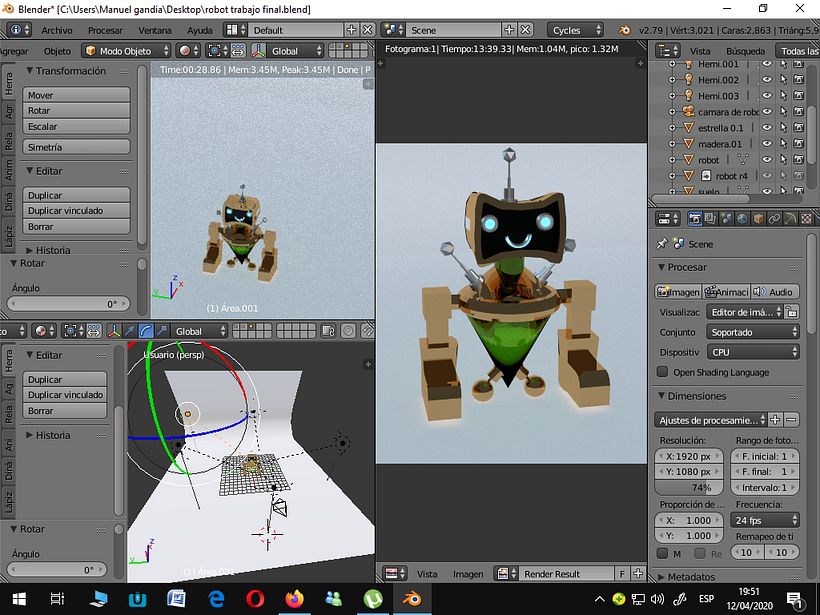Hide Hemi.002 with its eye icon
This screenshot has width=820, height=615.
click(x=767, y=79)
